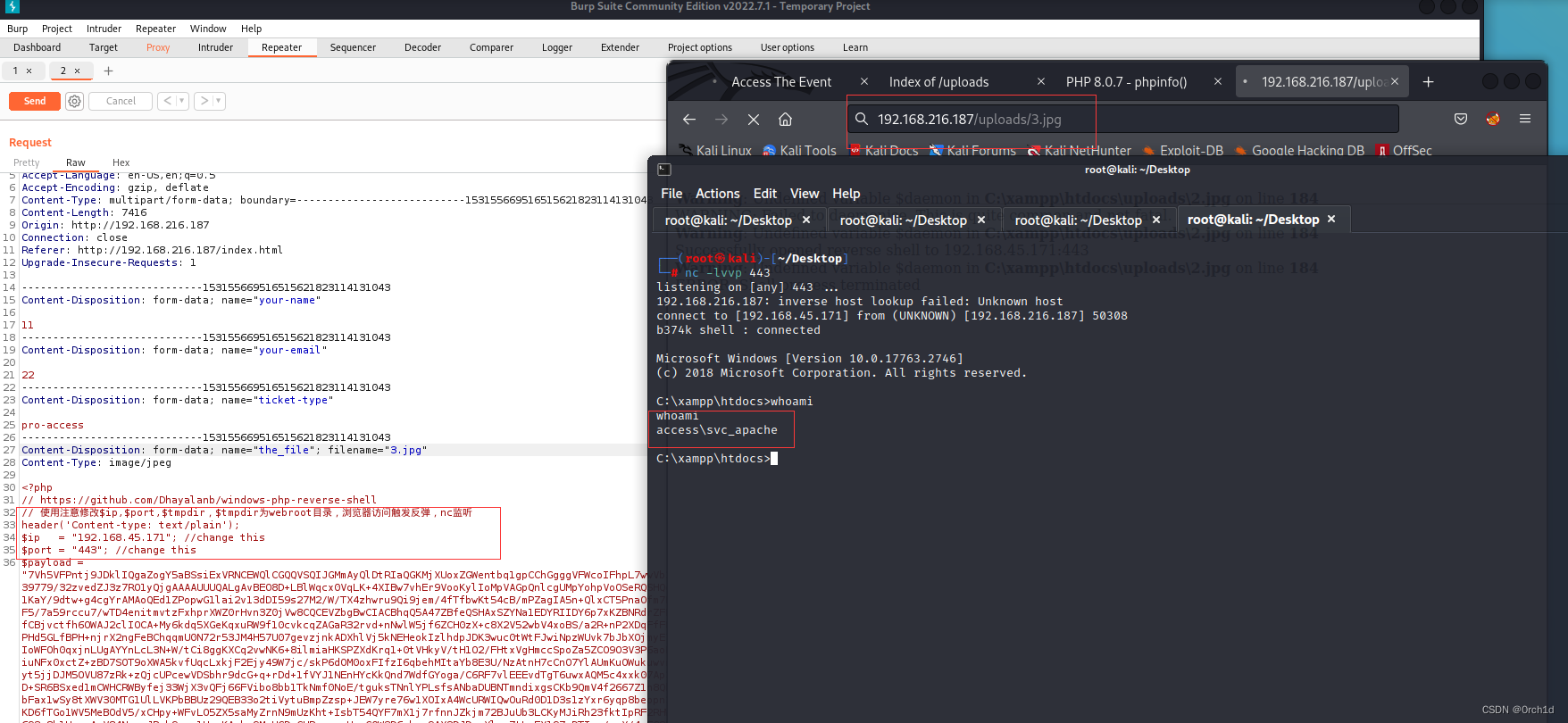Switch to the Sequencer tab

(353, 47)
